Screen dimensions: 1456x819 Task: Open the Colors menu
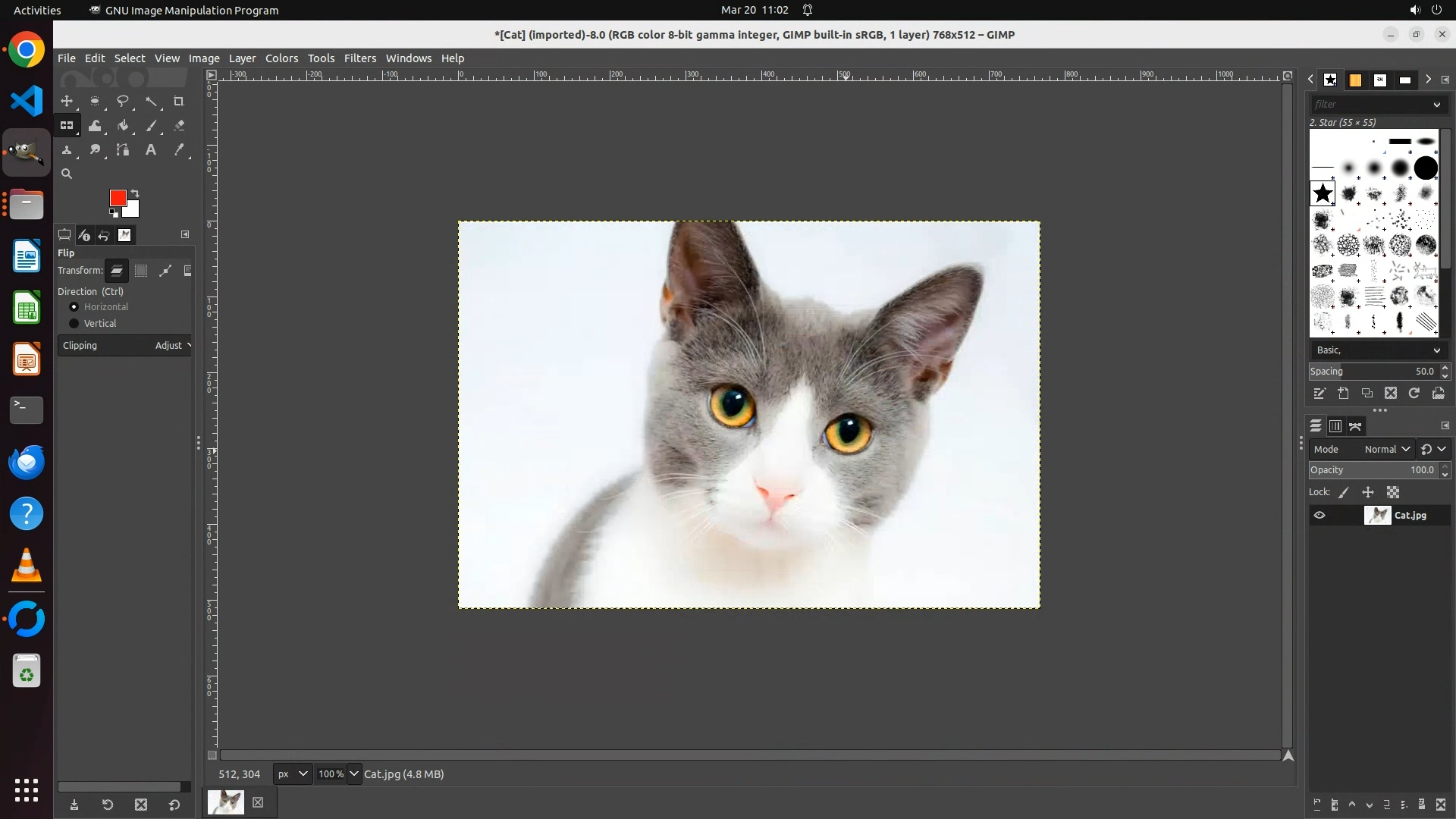tap(281, 58)
